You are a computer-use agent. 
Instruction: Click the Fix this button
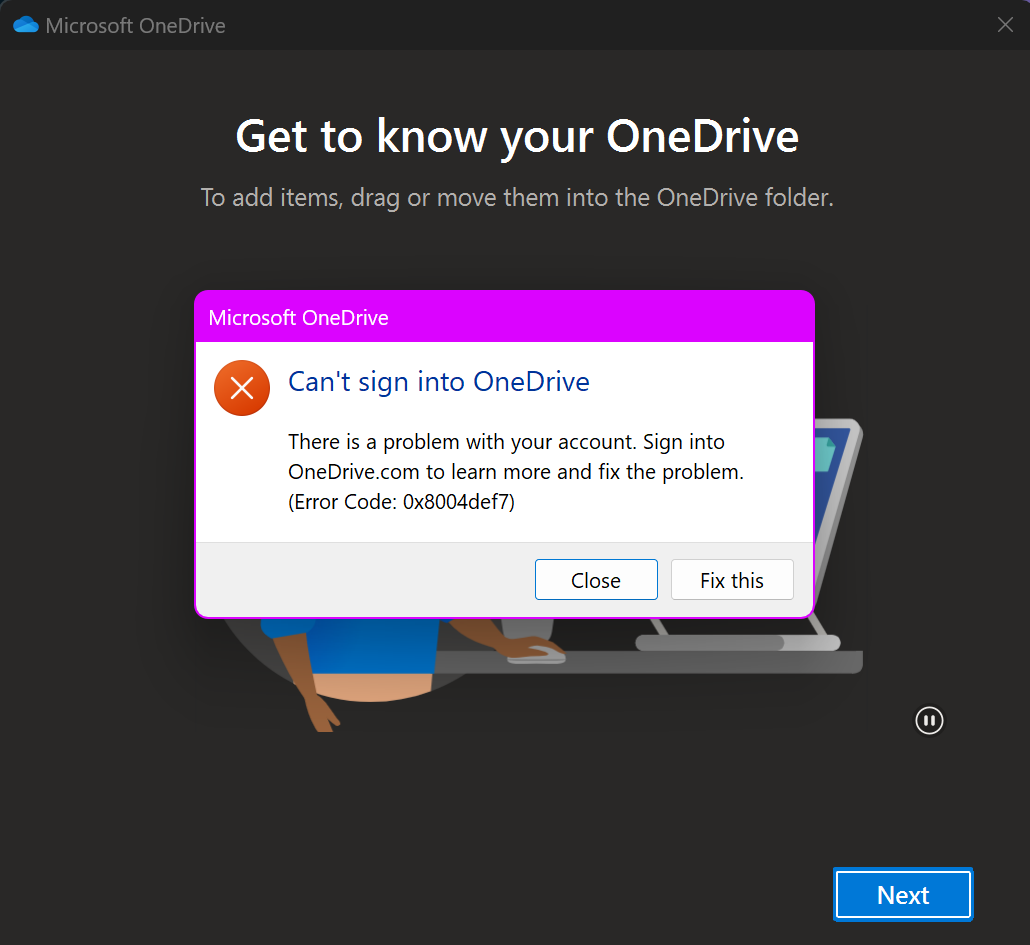[732, 580]
